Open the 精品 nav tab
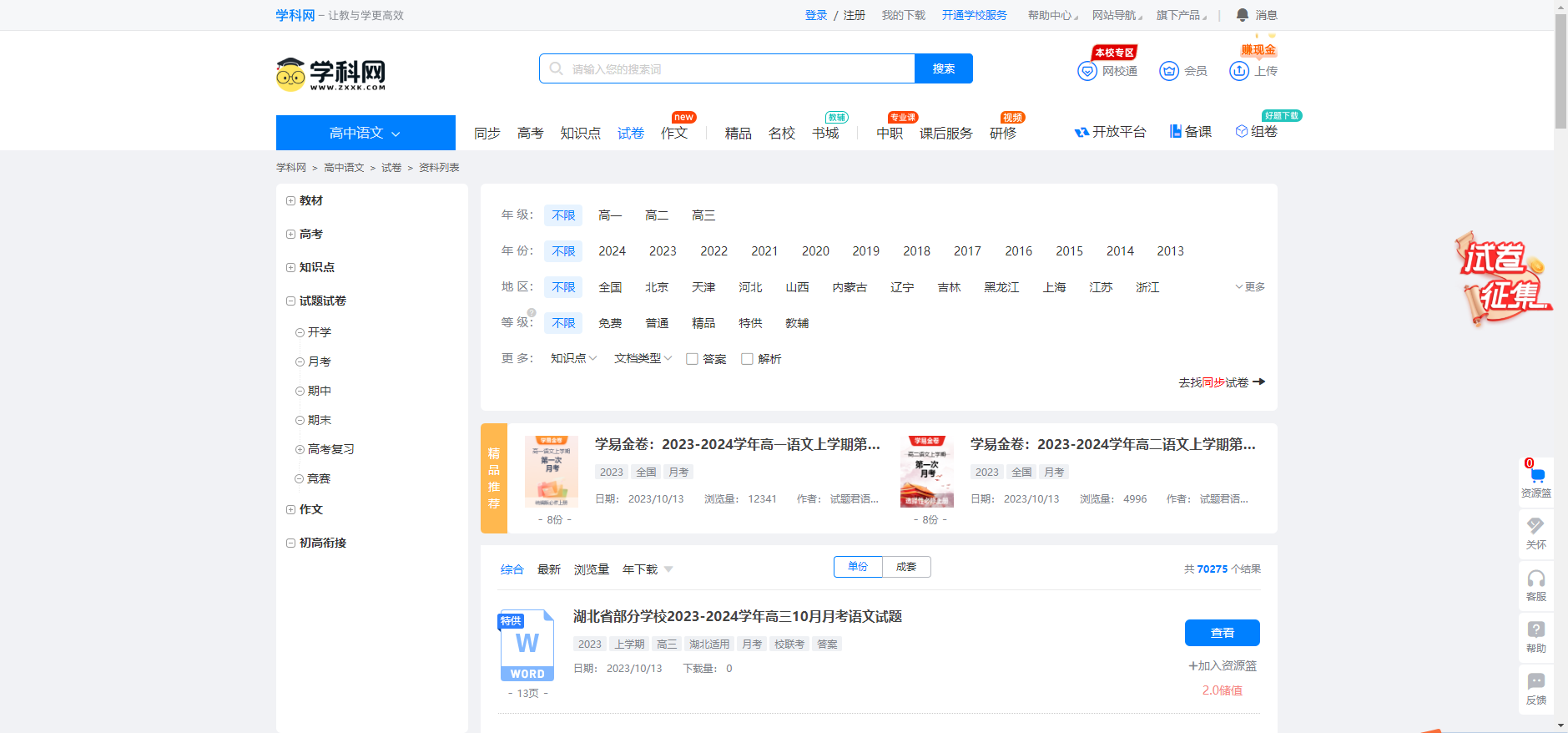The image size is (1568, 733). tap(739, 134)
